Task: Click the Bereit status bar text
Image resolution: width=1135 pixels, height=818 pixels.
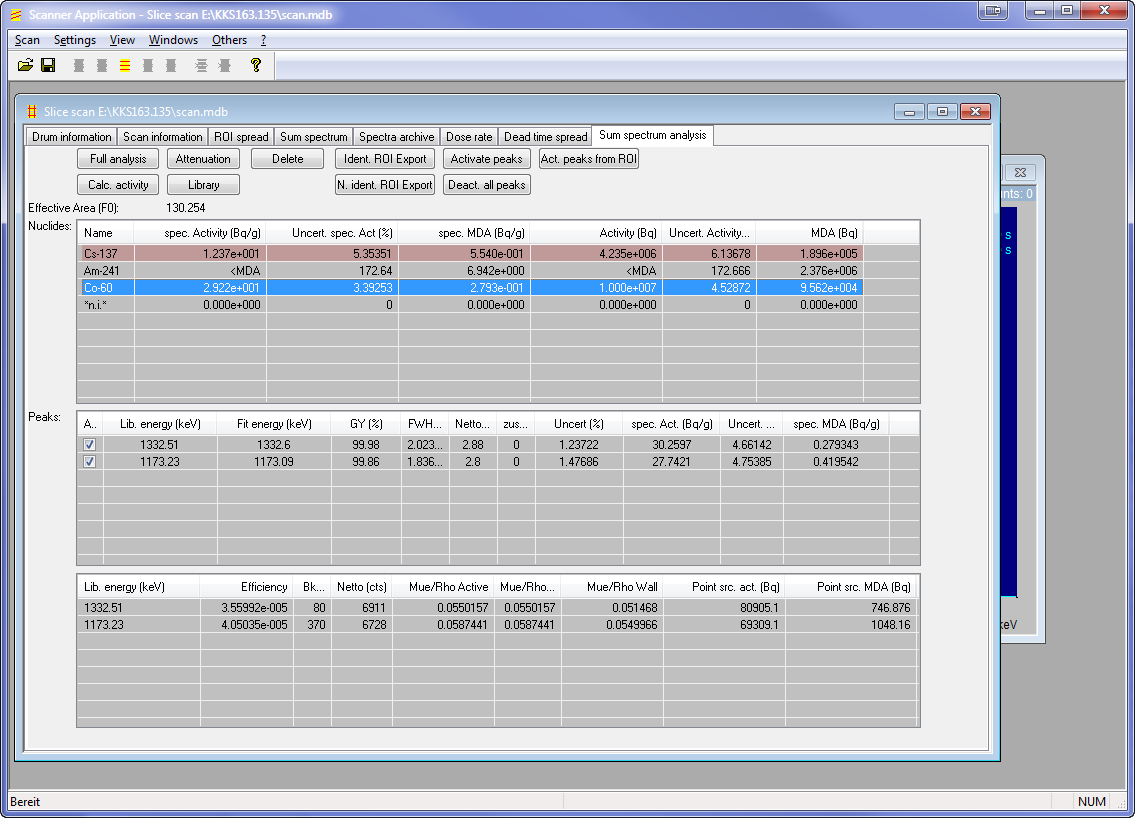Action: [25, 801]
